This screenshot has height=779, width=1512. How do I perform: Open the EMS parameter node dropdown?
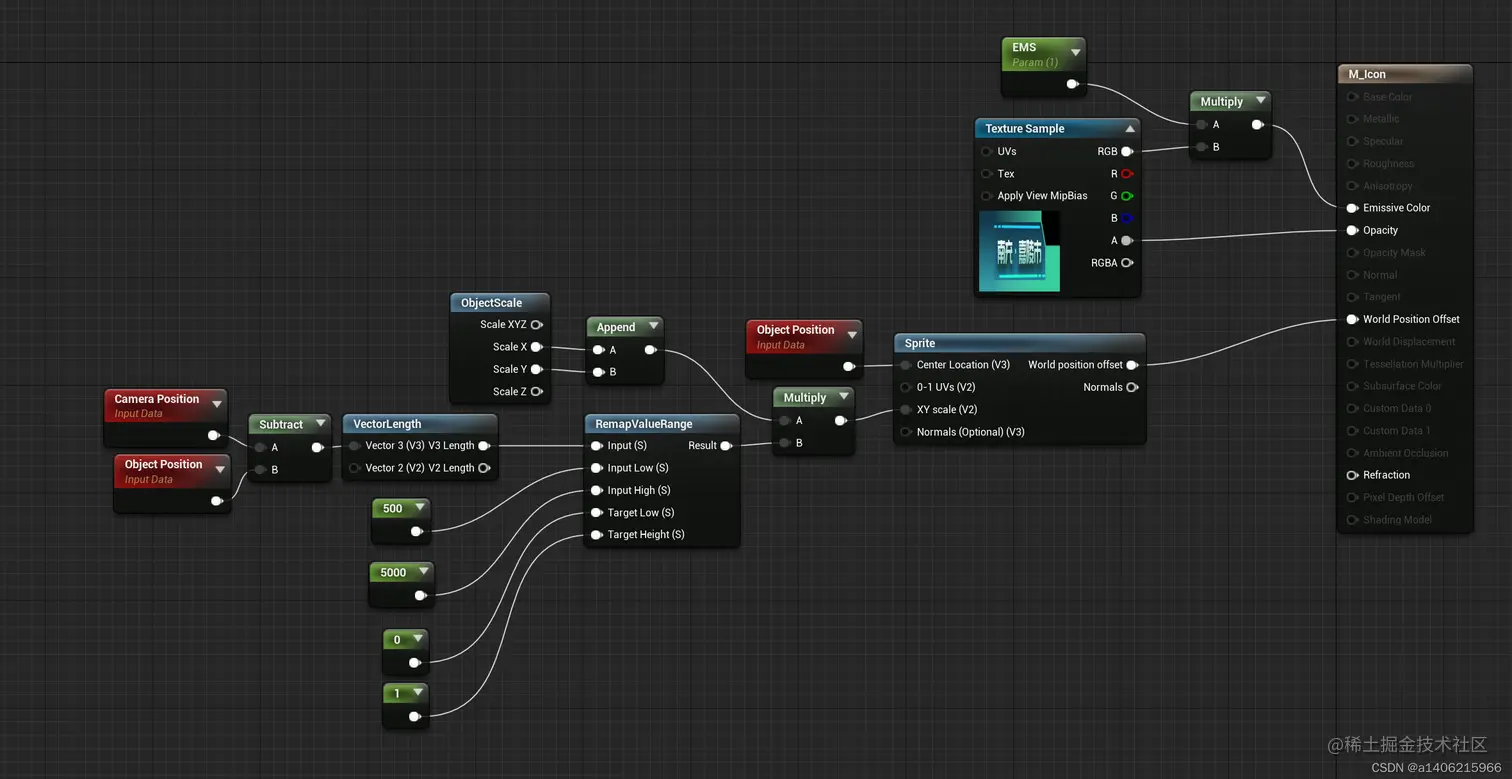1076,51
